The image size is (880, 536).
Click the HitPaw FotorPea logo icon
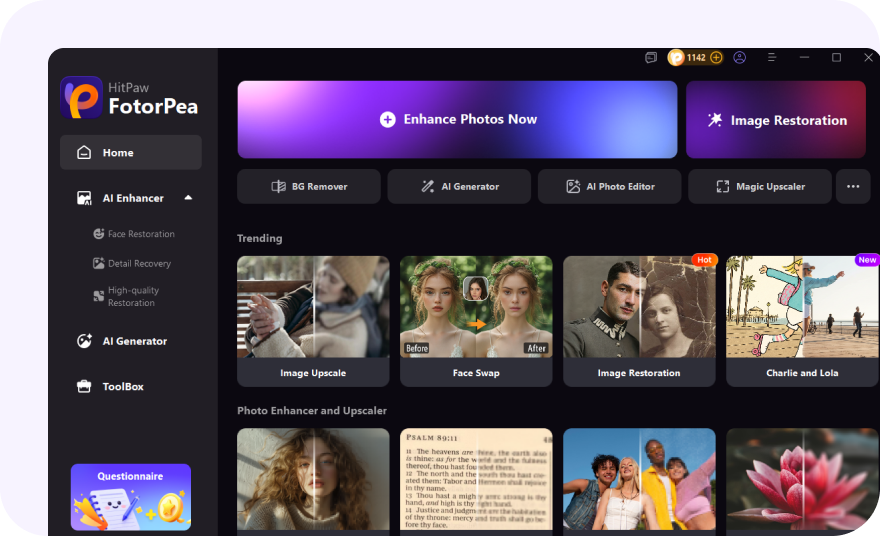(82, 97)
